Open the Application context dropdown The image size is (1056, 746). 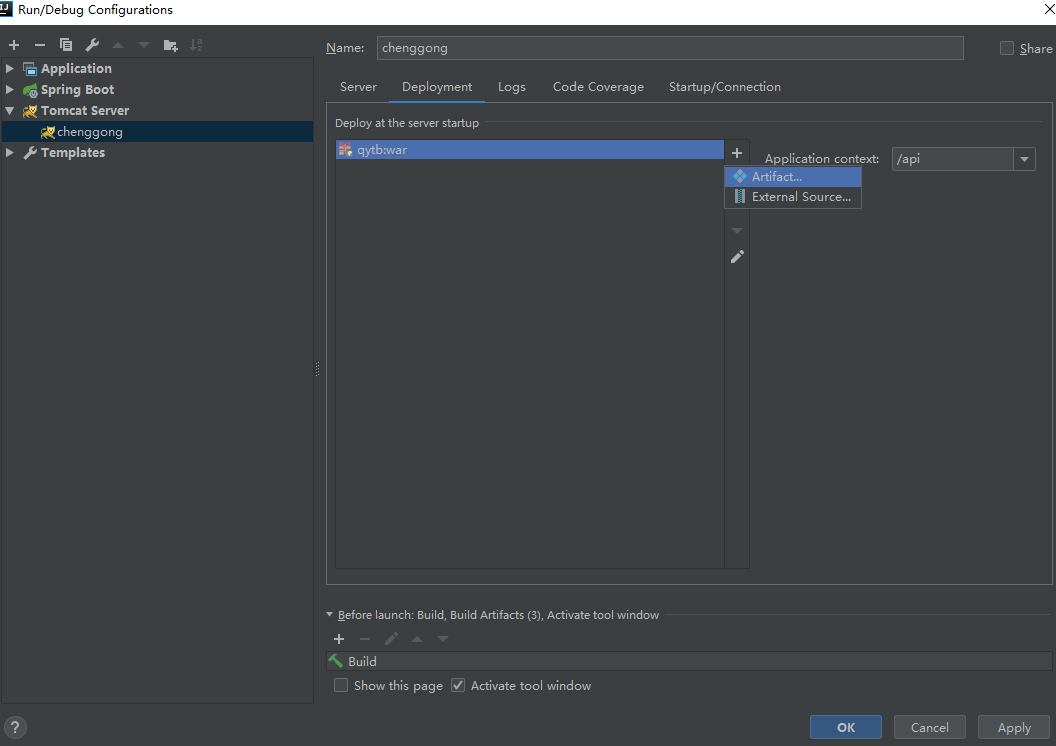click(1024, 158)
